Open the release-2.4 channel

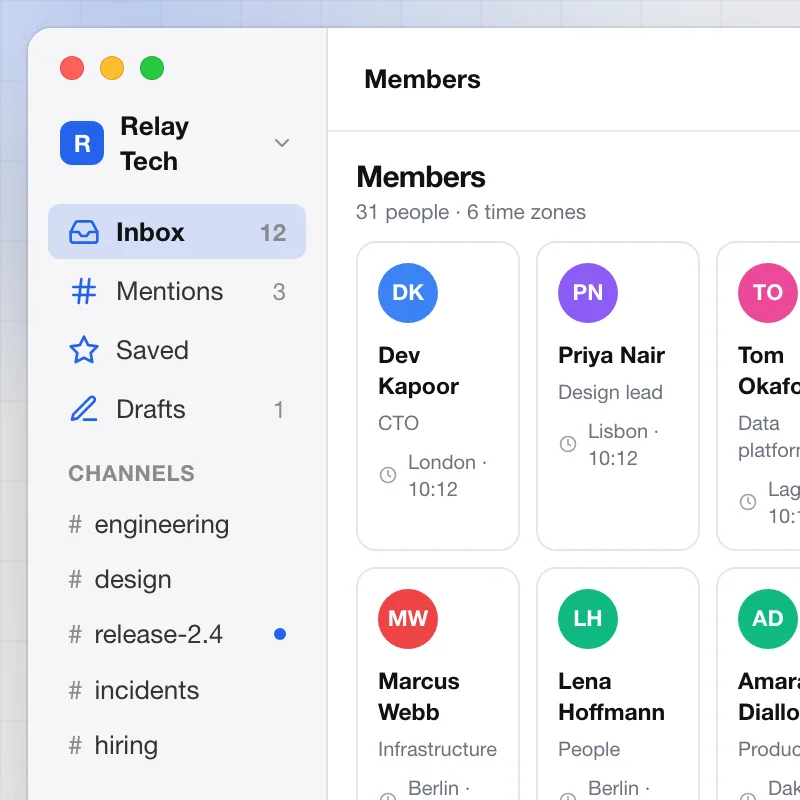(x=177, y=635)
